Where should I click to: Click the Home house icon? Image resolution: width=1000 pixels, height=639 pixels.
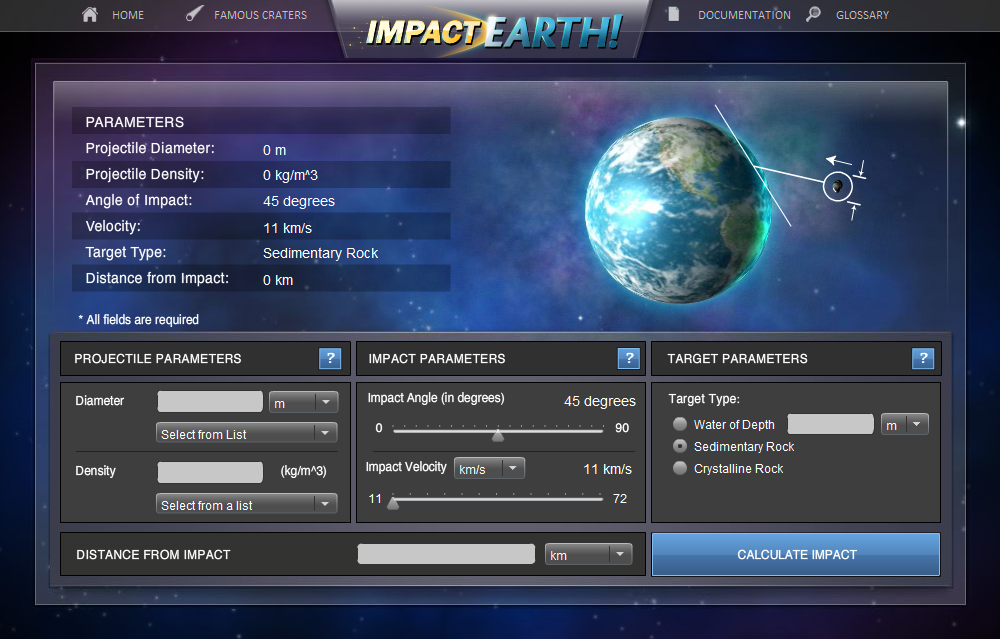point(90,15)
